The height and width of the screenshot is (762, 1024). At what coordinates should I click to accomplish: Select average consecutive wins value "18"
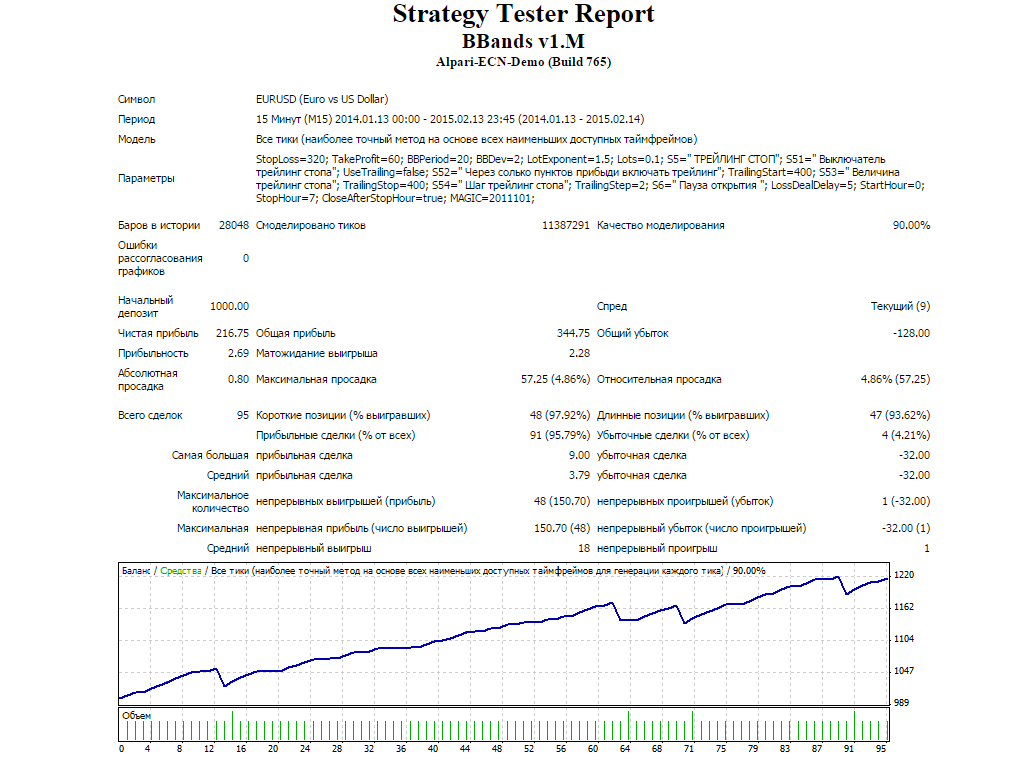(x=584, y=548)
